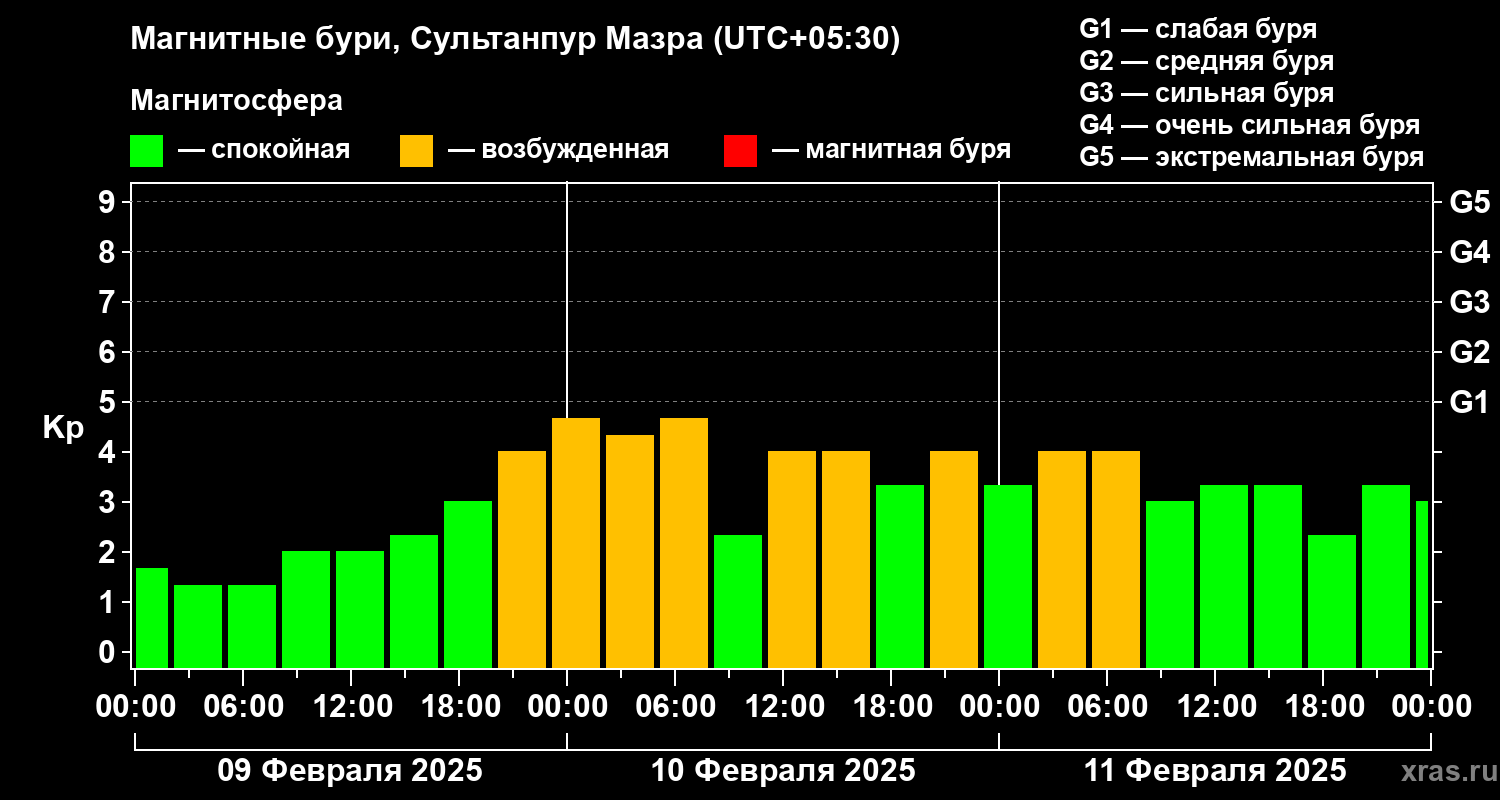Click the '09 Февраля 2025' date label
Screen dimensions: 1500x800
tap(350, 771)
